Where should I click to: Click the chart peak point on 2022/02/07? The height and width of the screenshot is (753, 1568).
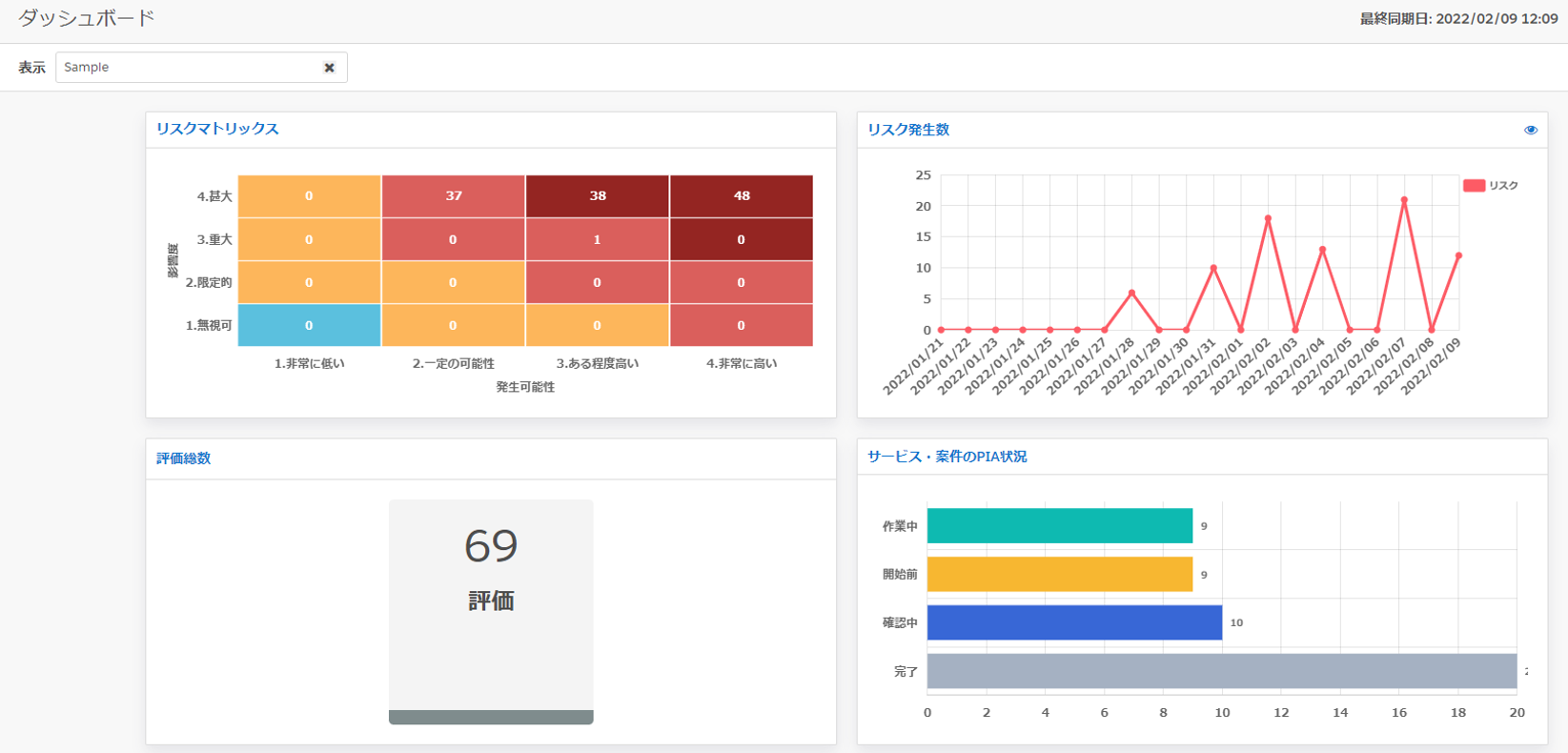tap(1404, 200)
